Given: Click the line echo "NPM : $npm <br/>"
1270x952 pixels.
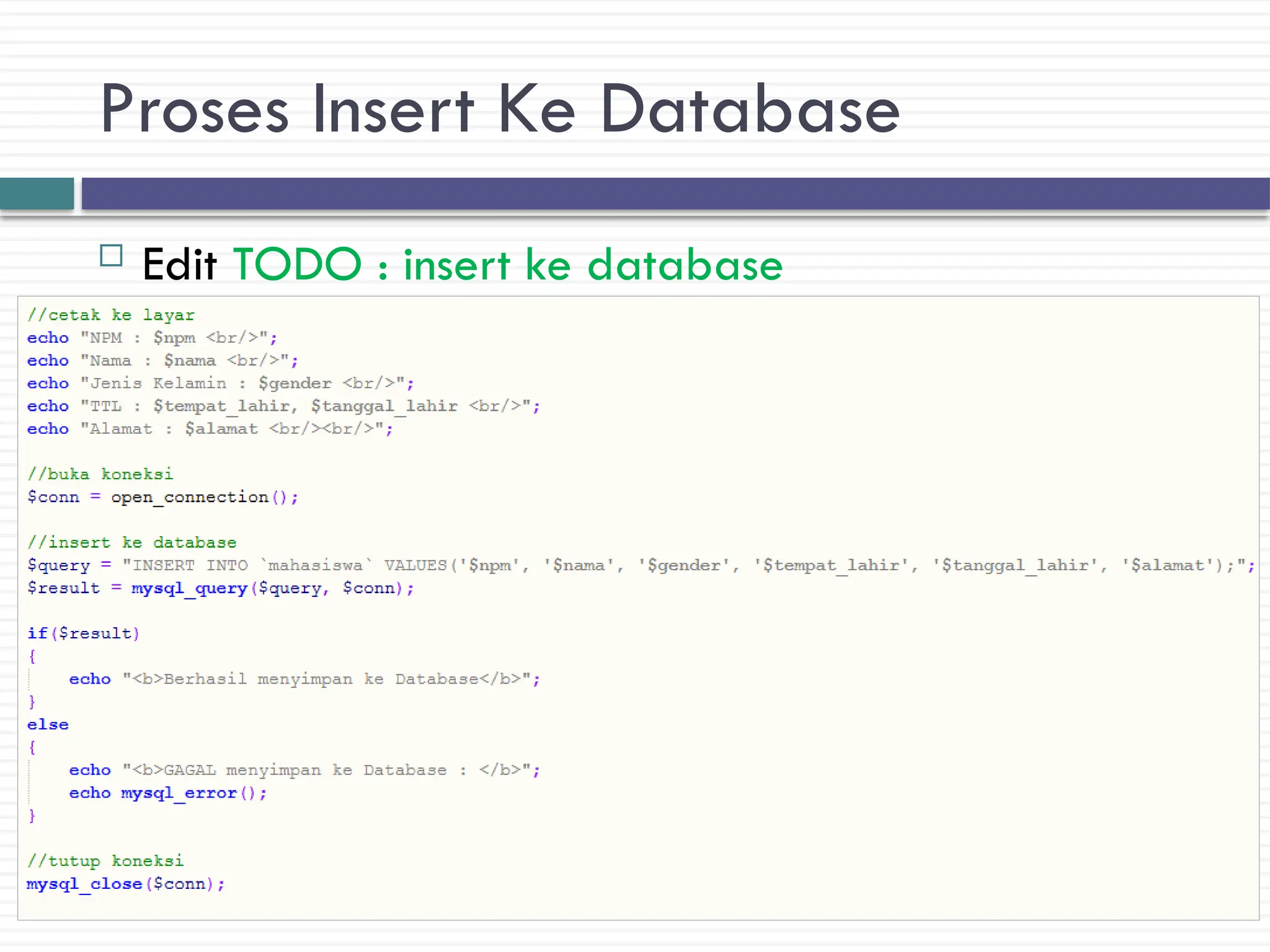Looking at the screenshot, I should click(152, 338).
